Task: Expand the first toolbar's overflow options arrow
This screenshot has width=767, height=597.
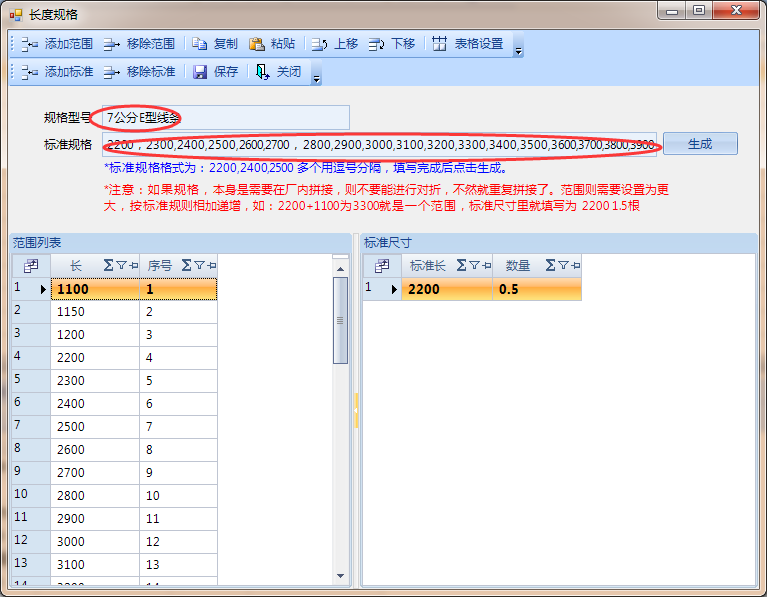Action: 518,49
